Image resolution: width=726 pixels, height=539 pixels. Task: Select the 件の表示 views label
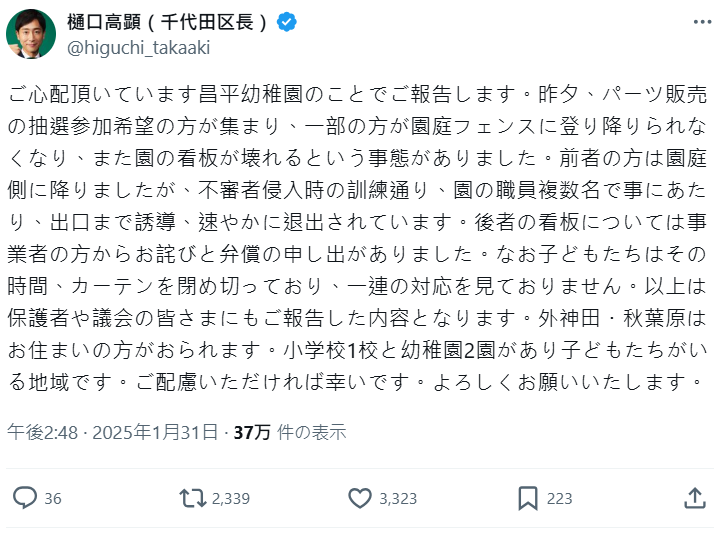pyautogui.click(x=312, y=432)
